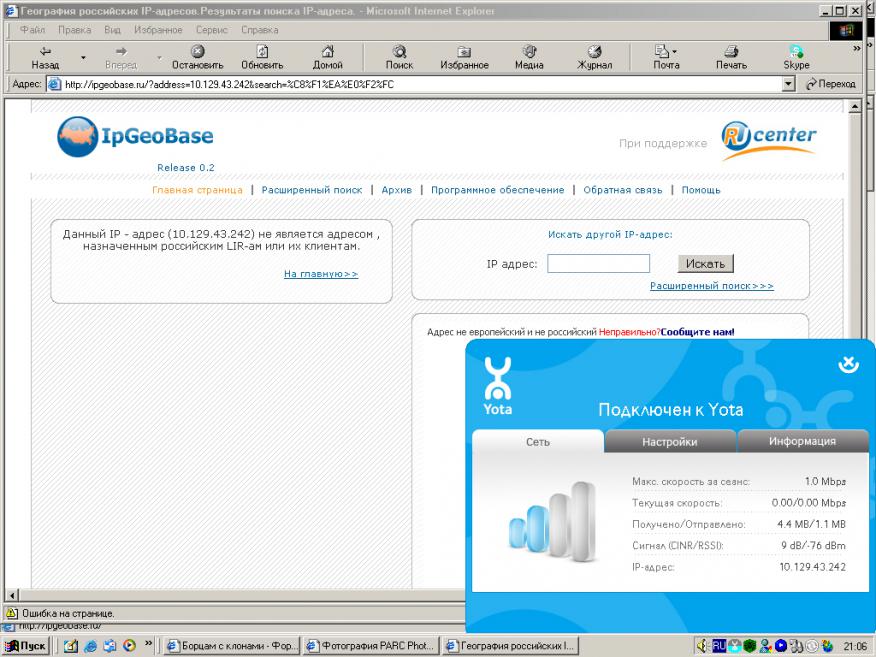Viewport: 876px width, 657px height.
Task: Click the Skype toolbar icon
Action: [x=796, y=51]
